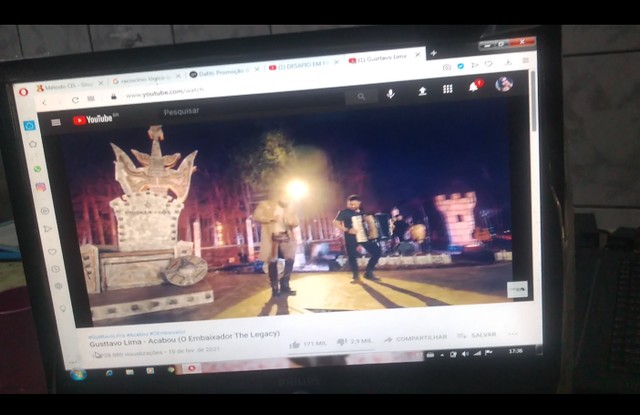This screenshot has height=415, width=640.
Task: Click the channel watermark in video corner
Action: [517, 289]
